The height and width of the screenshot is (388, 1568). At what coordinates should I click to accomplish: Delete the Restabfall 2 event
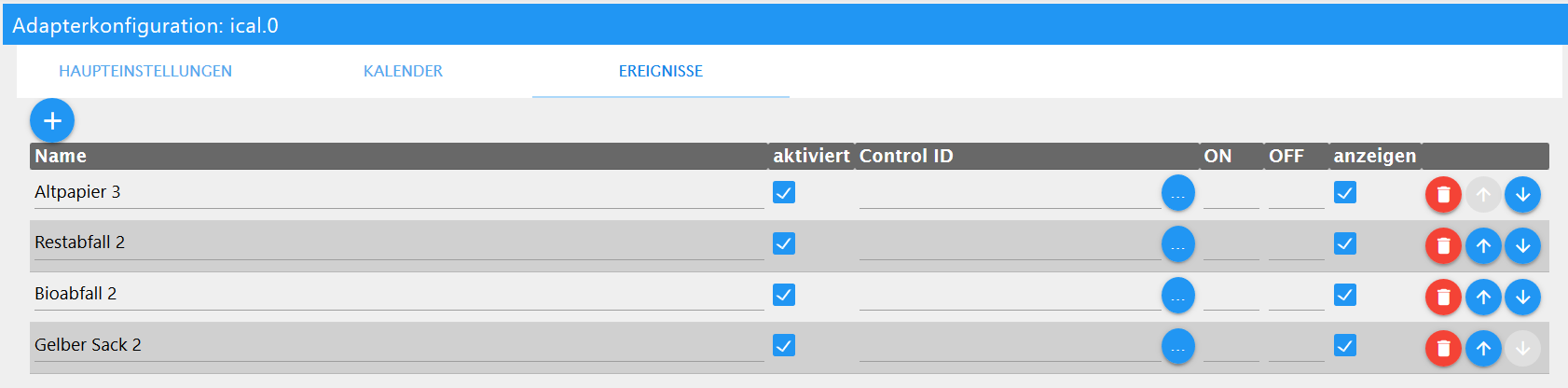pyautogui.click(x=1443, y=246)
